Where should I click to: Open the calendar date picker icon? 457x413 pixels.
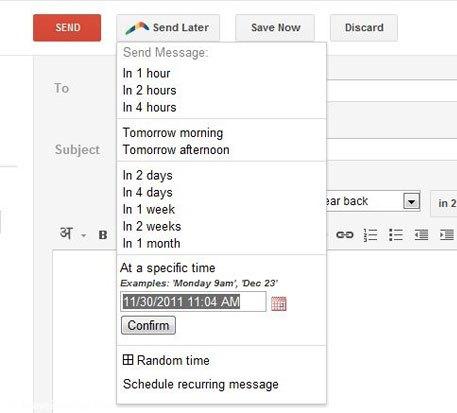tap(279, 303)
